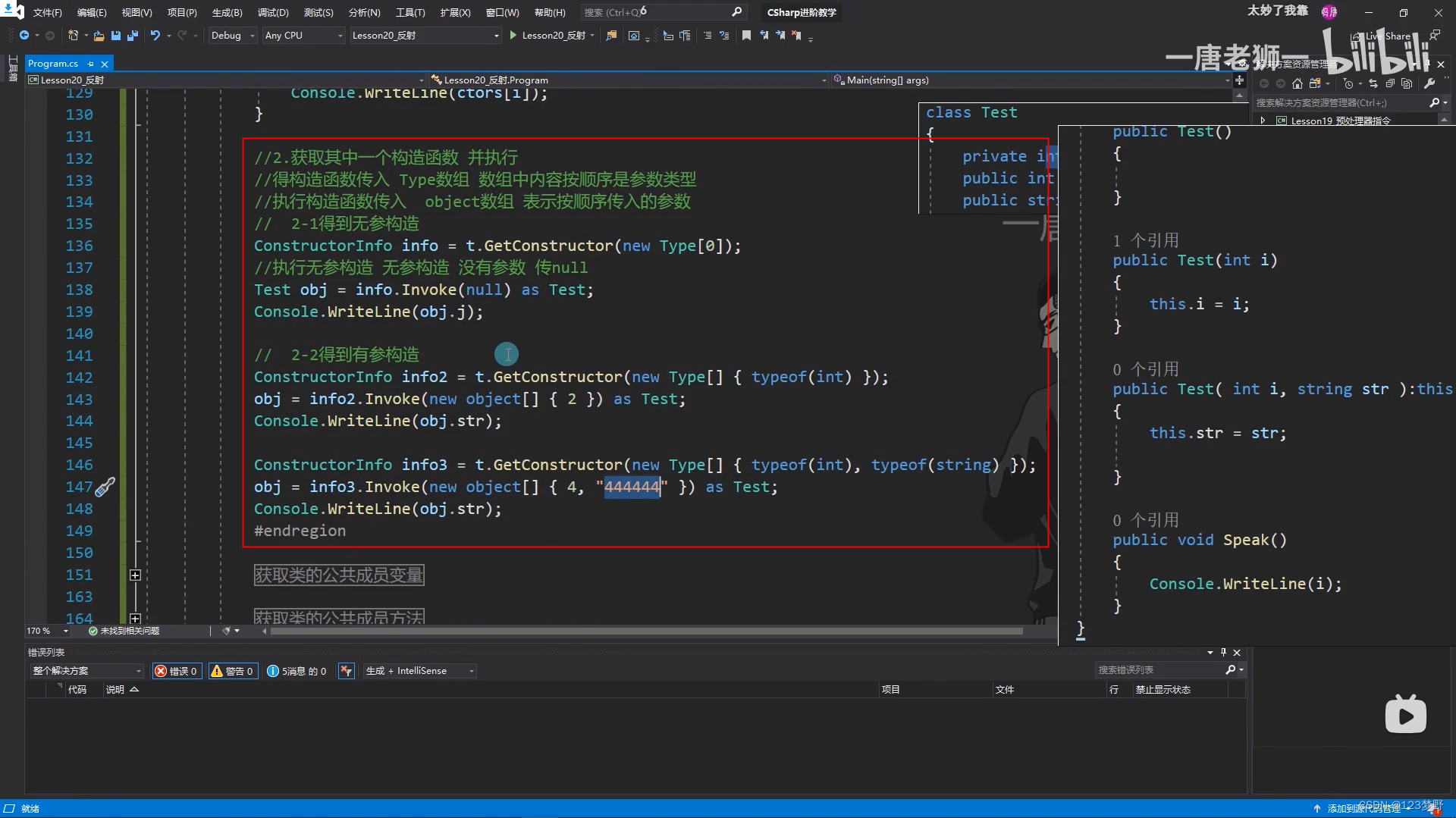1456x818 pixels.
Task: Click the Live Share button
Action: 1382,36
